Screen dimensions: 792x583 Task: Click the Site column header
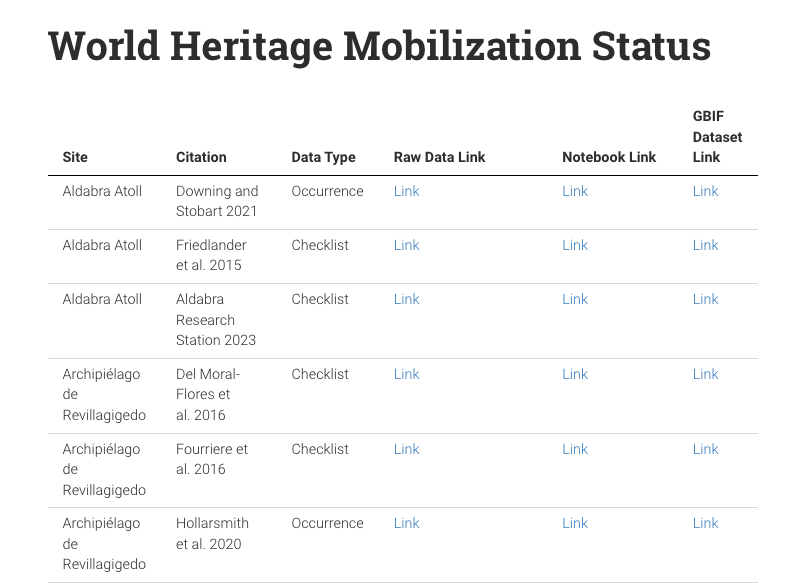pyautogui.click(x=75, y=157)
